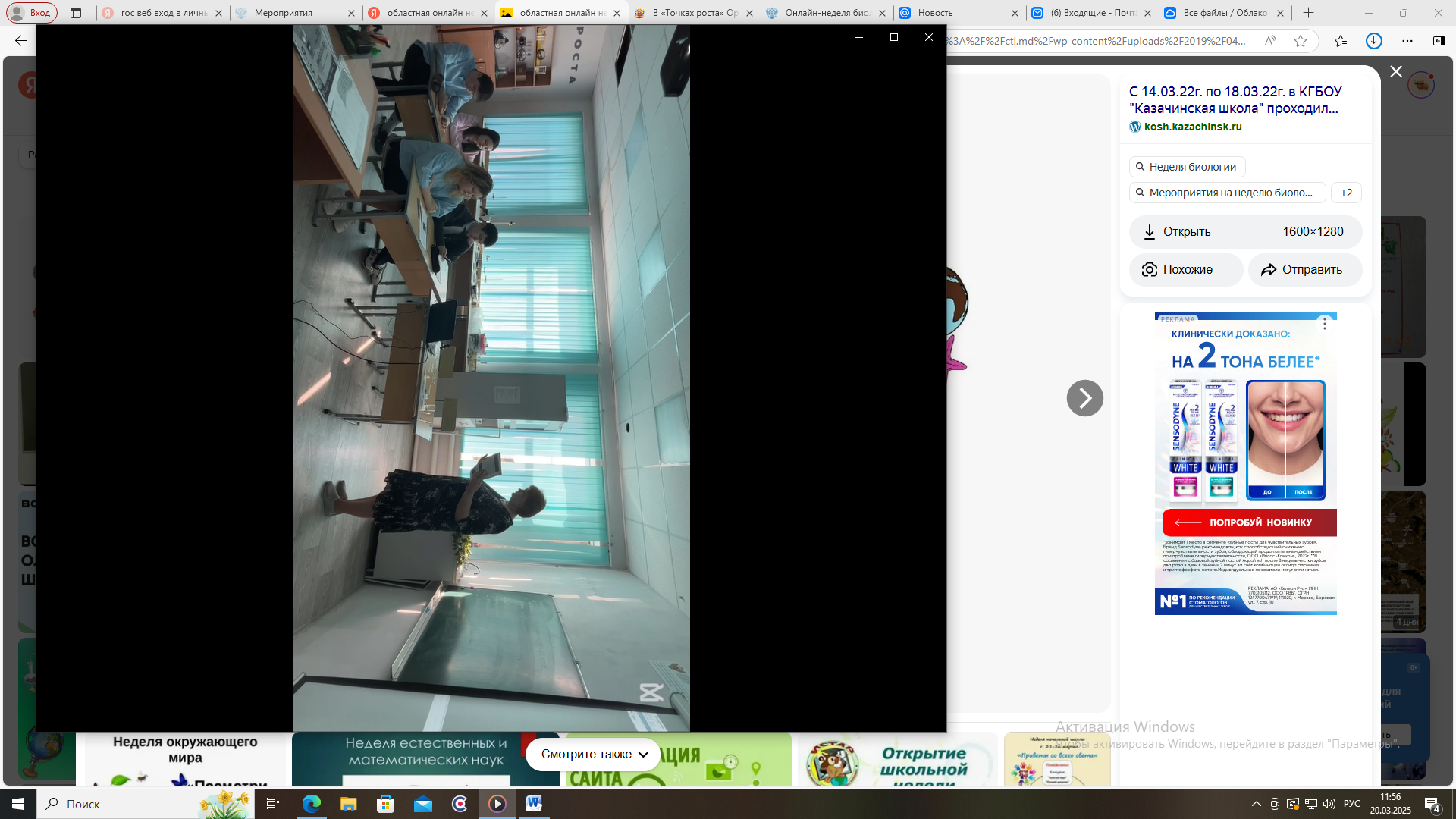Open the kosh.kazachinsk.ru source link
This screenshot has width=1456, height=819.
tap(1192, 127)
